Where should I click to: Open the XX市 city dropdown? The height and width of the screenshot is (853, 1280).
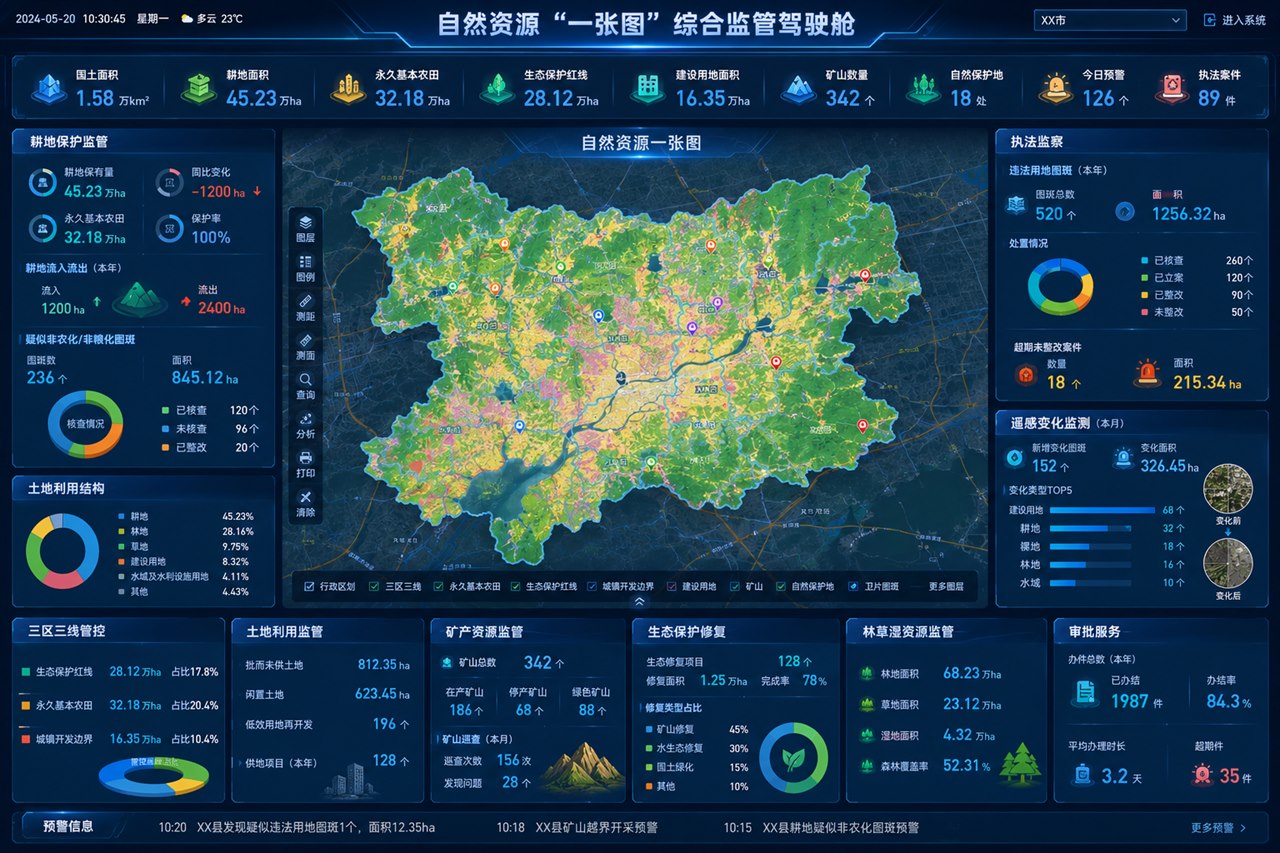1110,20
